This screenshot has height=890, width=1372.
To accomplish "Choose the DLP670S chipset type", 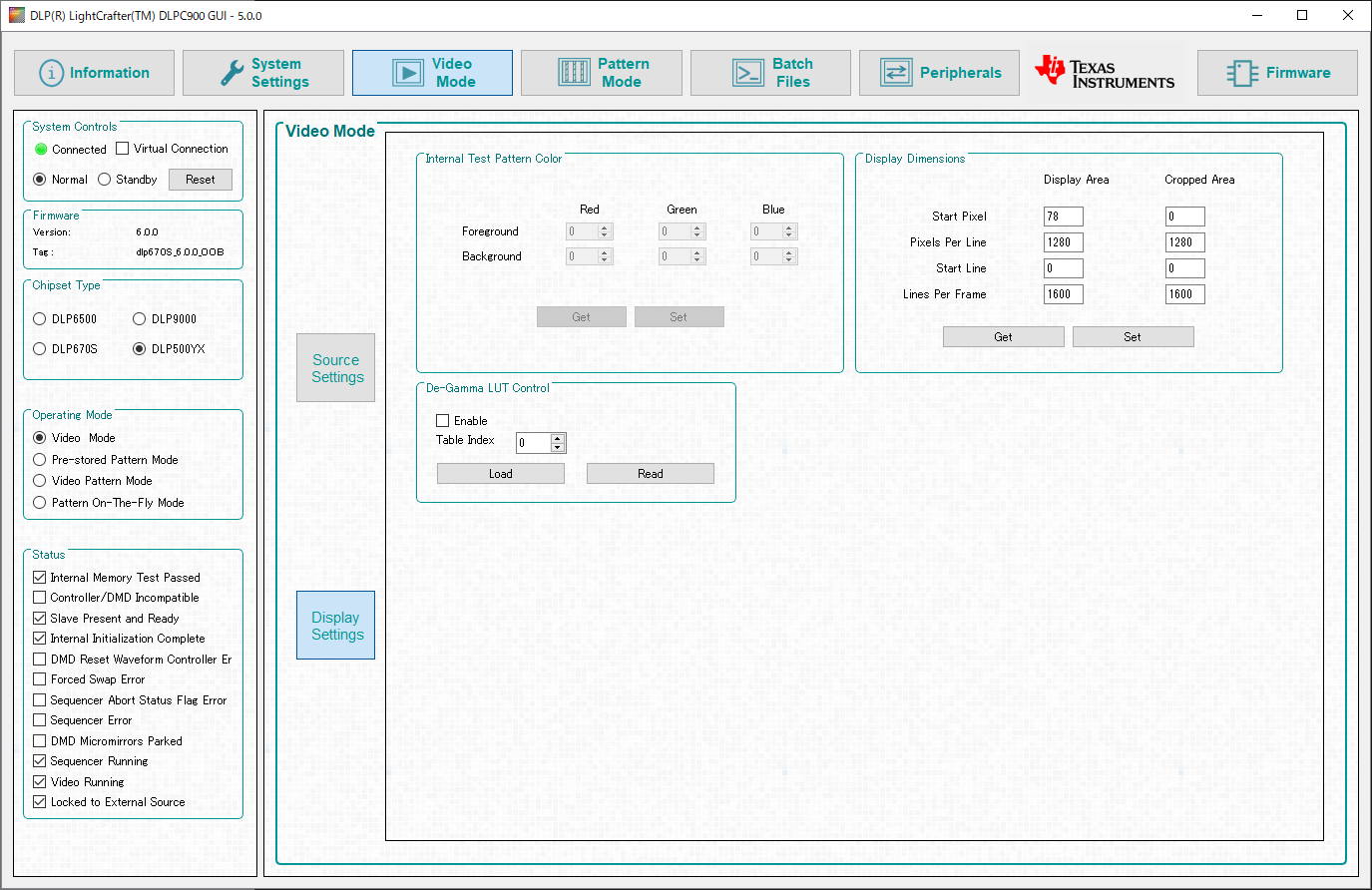I will pyautogui.click(x=40, y=349).
